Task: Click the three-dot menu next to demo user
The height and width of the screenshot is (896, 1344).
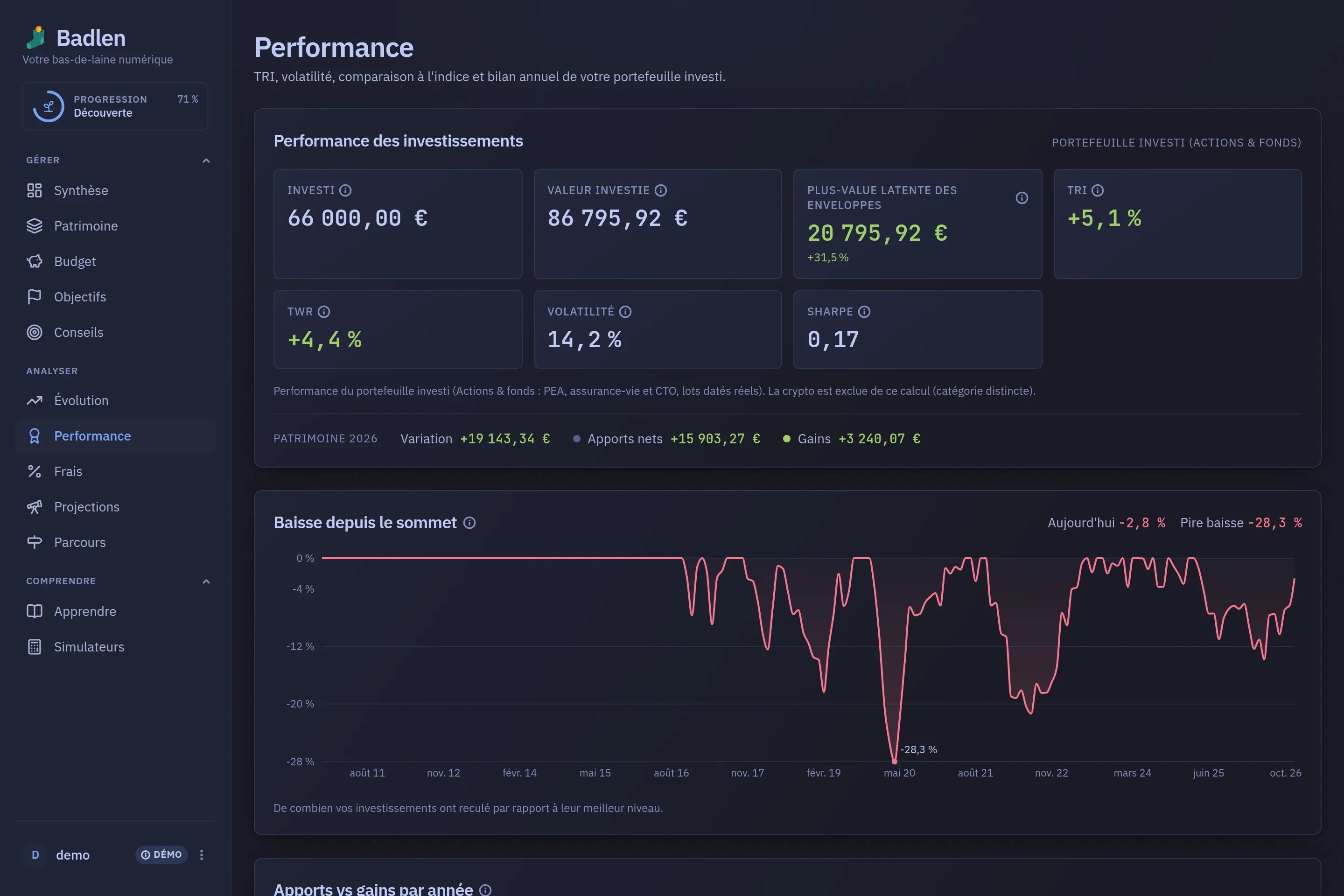Action: click(201, 855)
